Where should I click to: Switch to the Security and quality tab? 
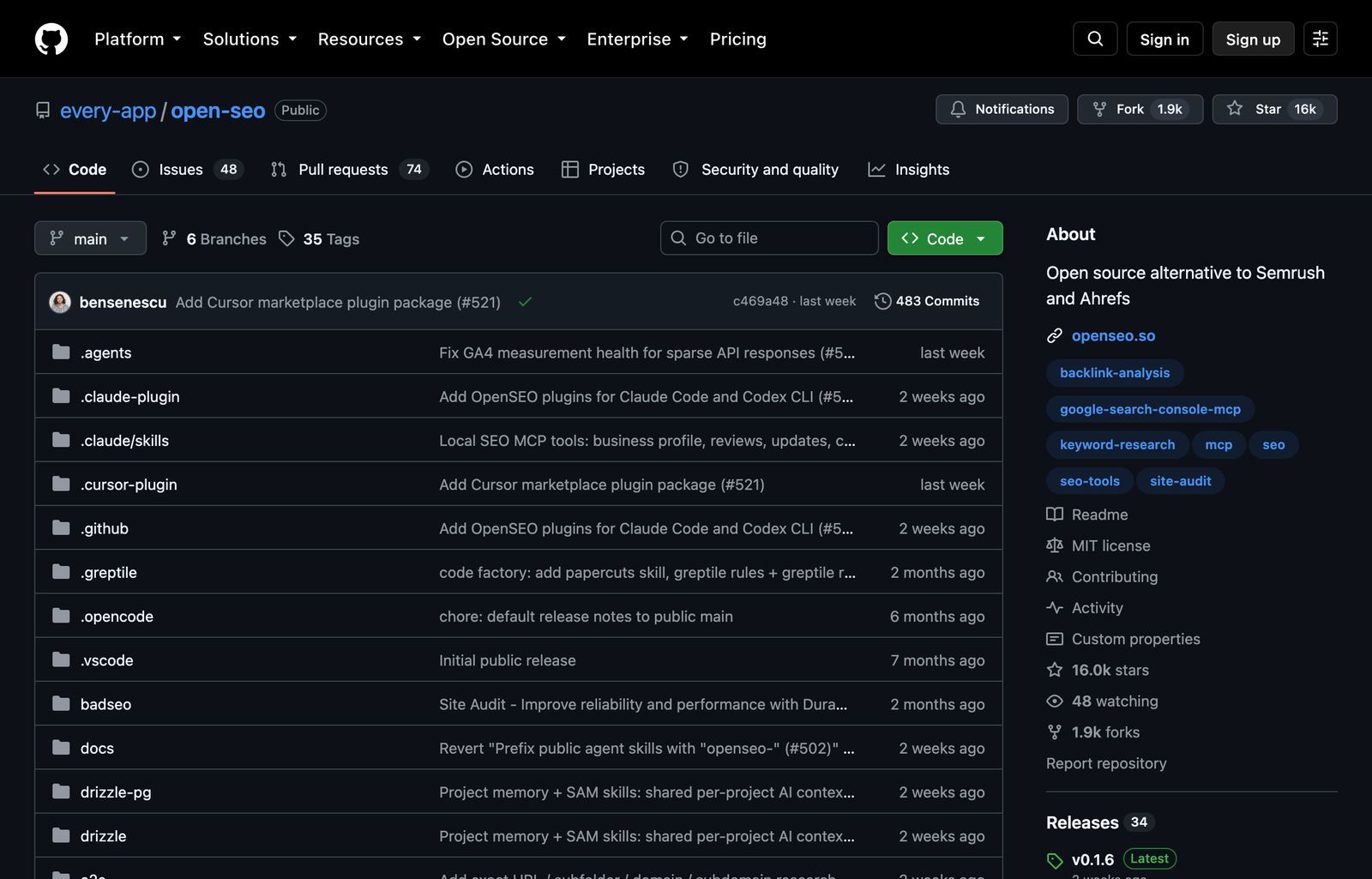tap(755, 170)
